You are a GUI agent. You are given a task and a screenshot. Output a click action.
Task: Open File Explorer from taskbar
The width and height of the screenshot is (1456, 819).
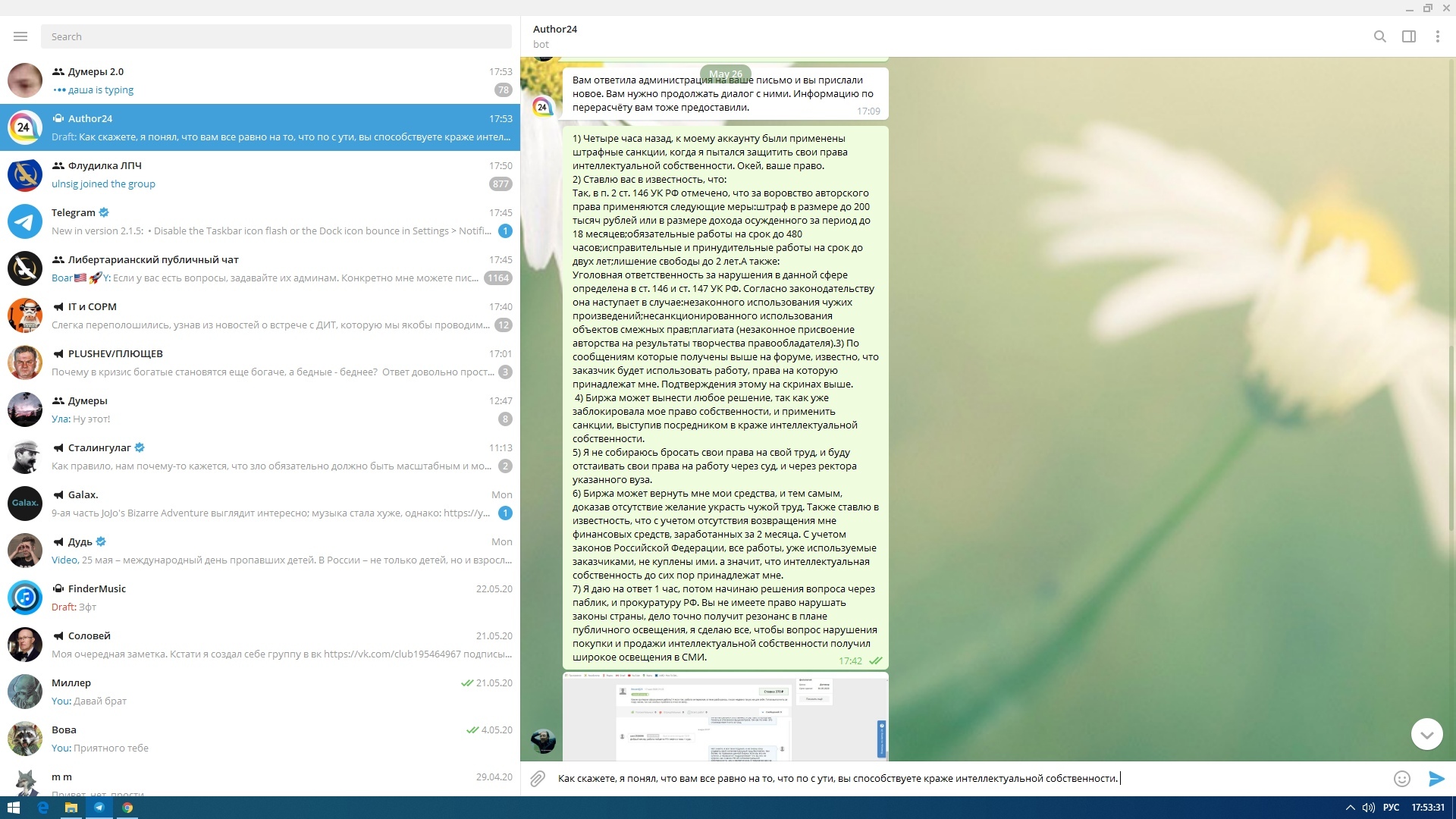[71, 808]
